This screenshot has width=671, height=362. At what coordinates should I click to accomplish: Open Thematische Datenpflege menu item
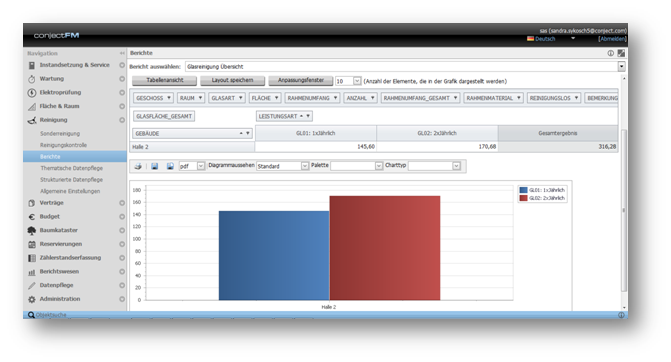[71, 168]
